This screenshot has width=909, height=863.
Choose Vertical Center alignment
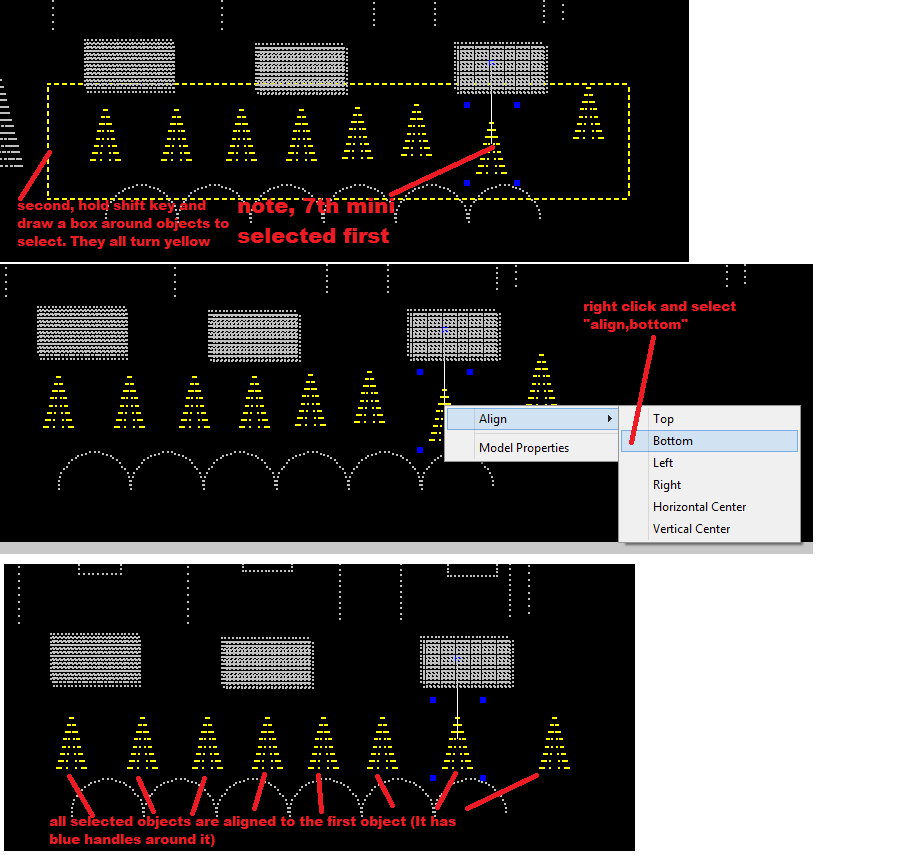tap(709, 529)
